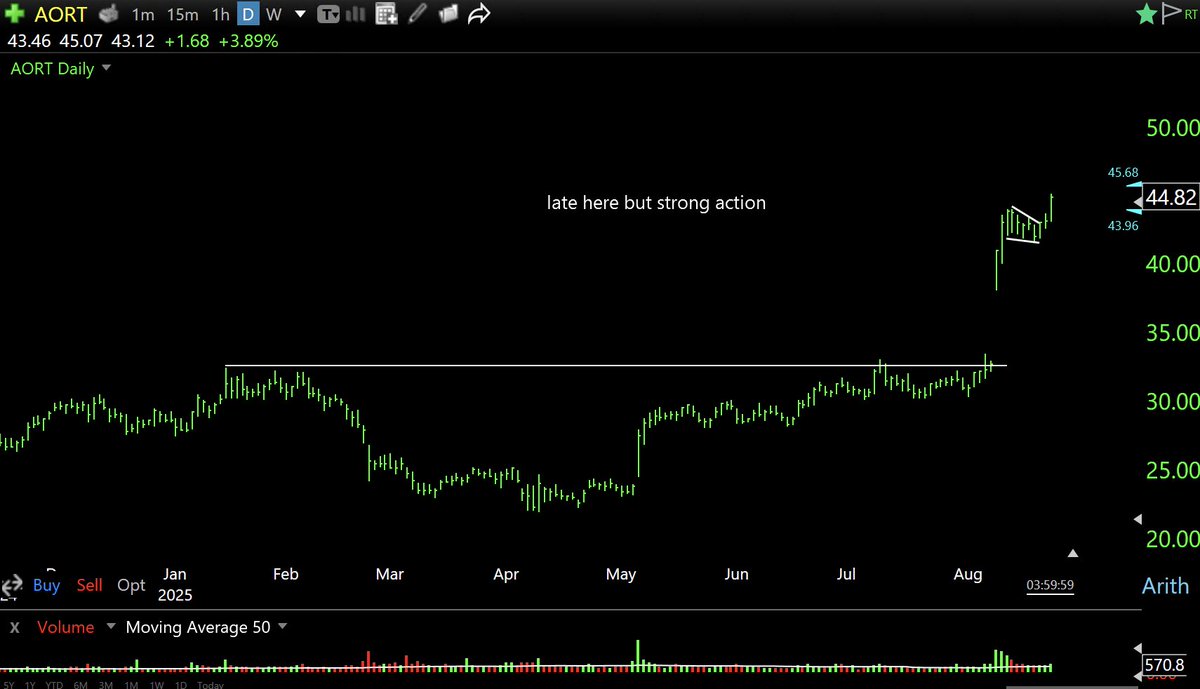Click the 03:59:59 countdown timer

(1050, 585)
